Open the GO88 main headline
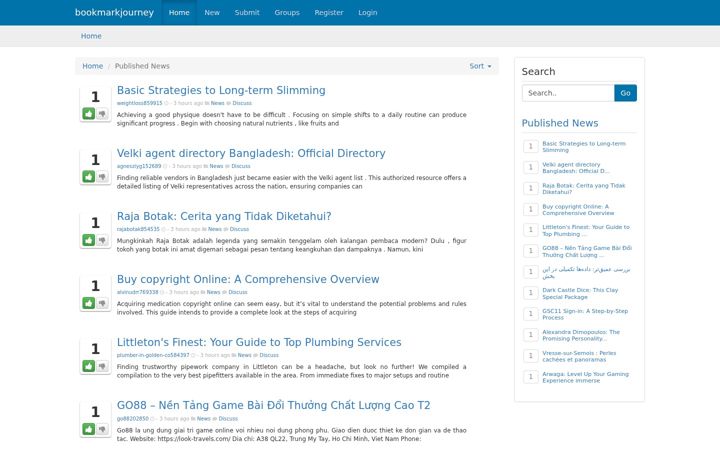 pyautogui.click(x=273, y=405)
